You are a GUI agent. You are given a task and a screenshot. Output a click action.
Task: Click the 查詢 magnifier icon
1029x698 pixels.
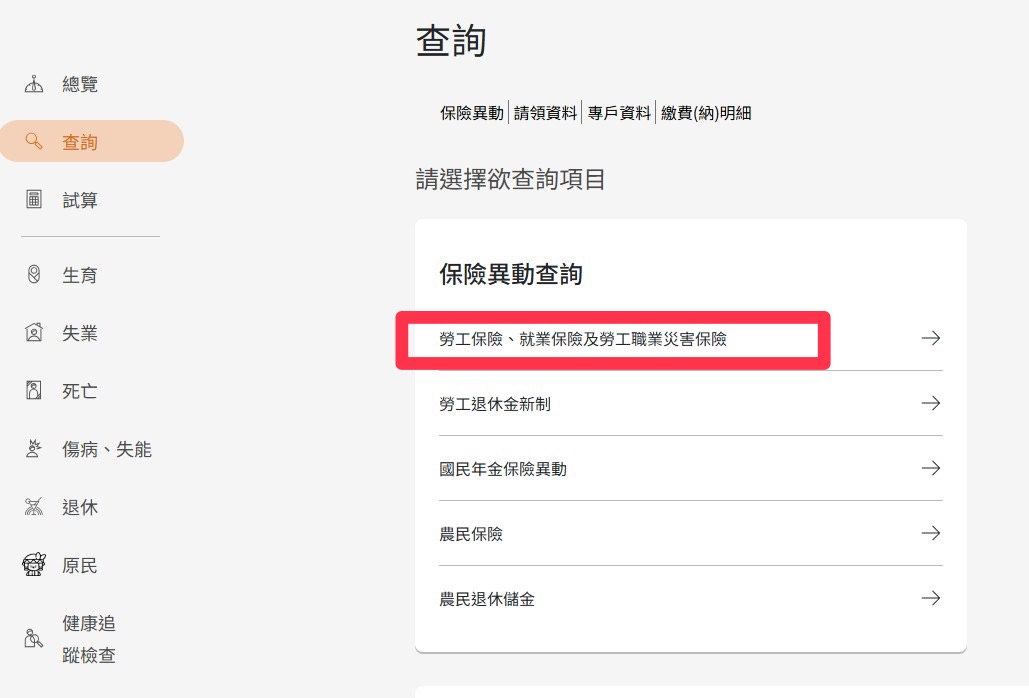34,141
